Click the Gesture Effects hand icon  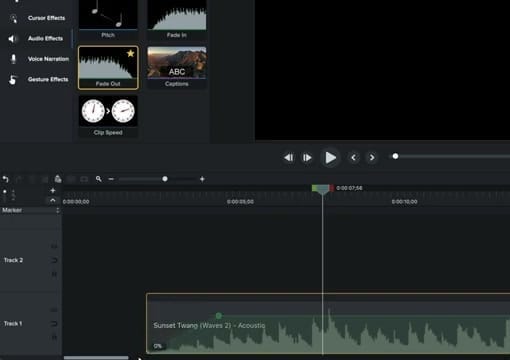pyautogui.click(x=13, y=80)
